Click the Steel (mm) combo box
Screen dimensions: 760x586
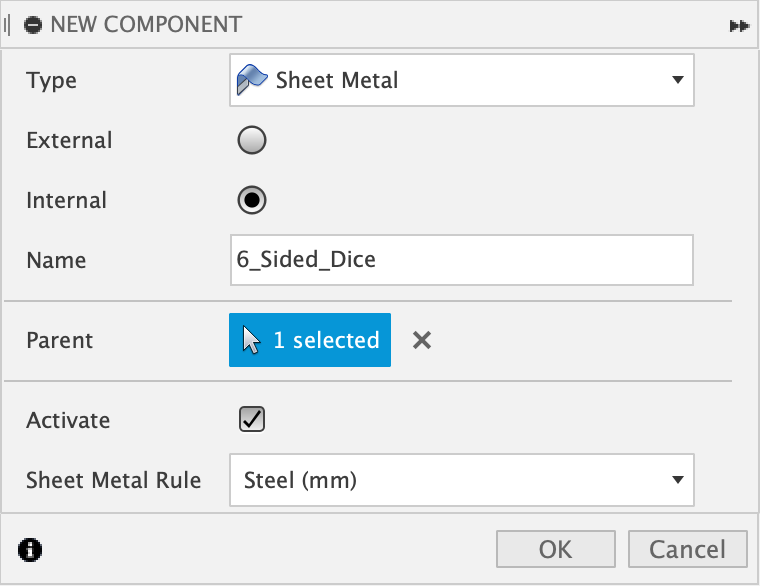click(x=461, y=480)
